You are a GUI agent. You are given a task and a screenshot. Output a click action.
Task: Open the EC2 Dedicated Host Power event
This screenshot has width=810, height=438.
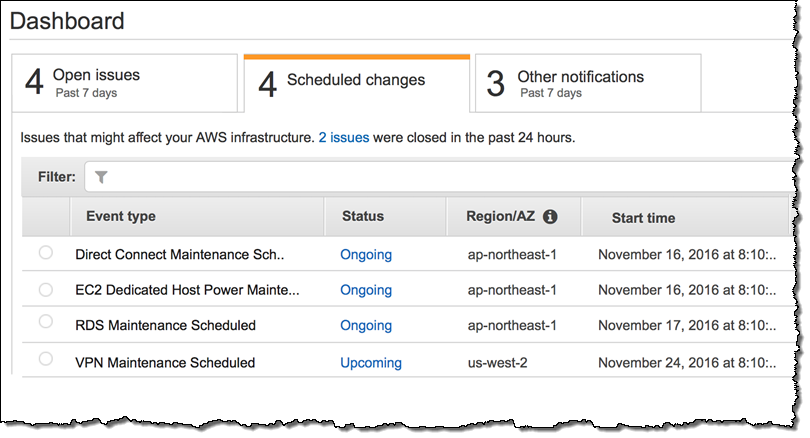(187, 290)
